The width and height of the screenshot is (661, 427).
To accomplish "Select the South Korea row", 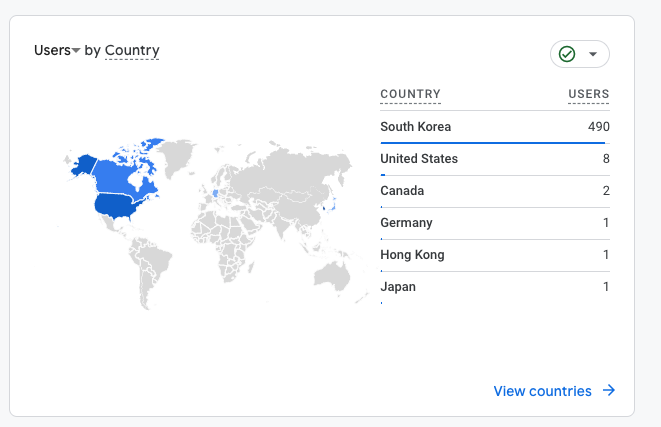I will [495, 127].
